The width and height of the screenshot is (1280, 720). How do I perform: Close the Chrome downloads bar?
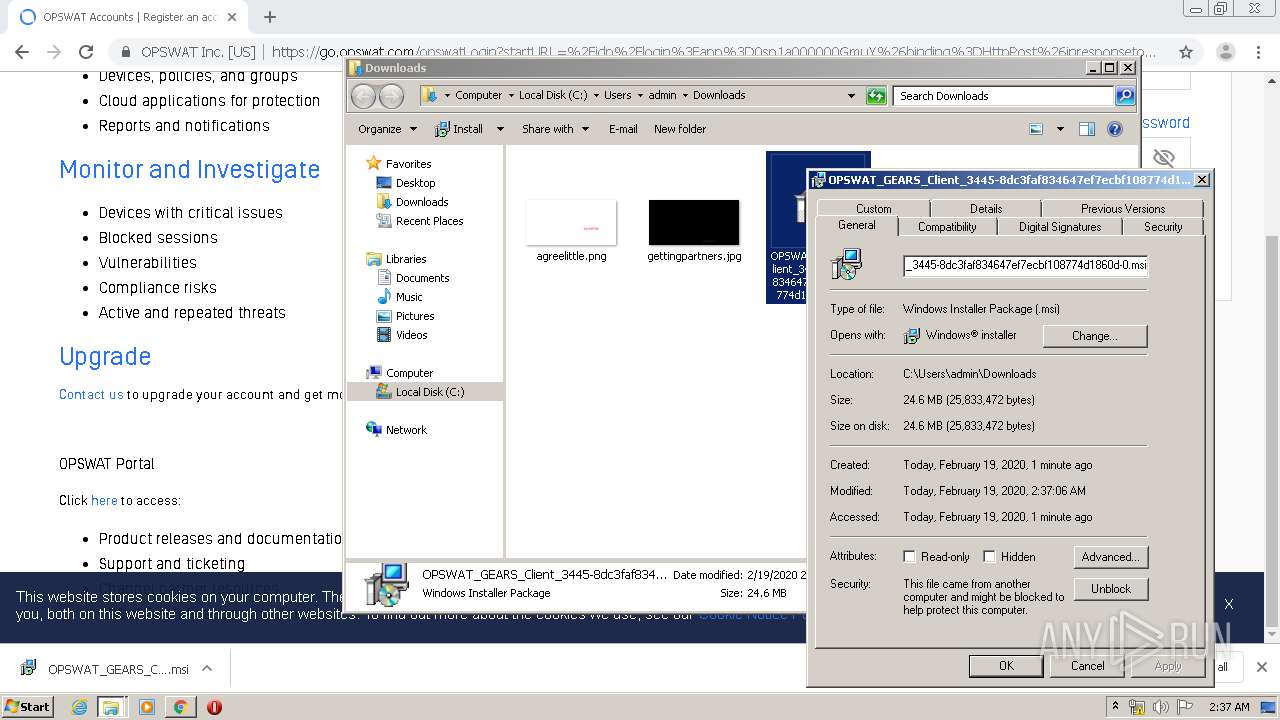click(1262, 667)
